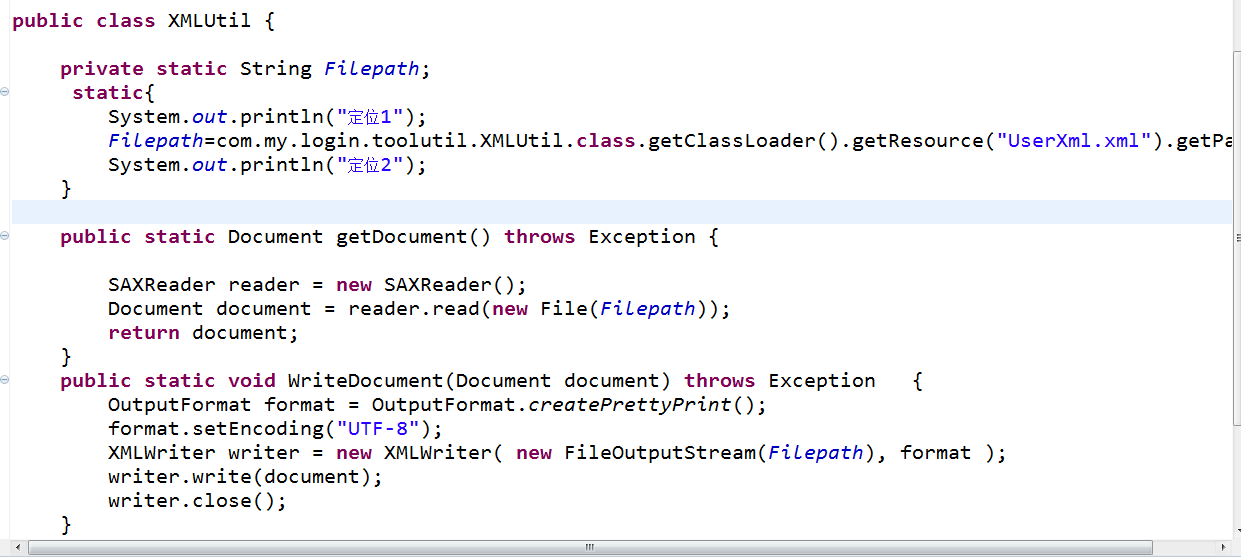Collapse the static initializer block fold marker
Screen dimensions: 1241x557
pos(5,92)
